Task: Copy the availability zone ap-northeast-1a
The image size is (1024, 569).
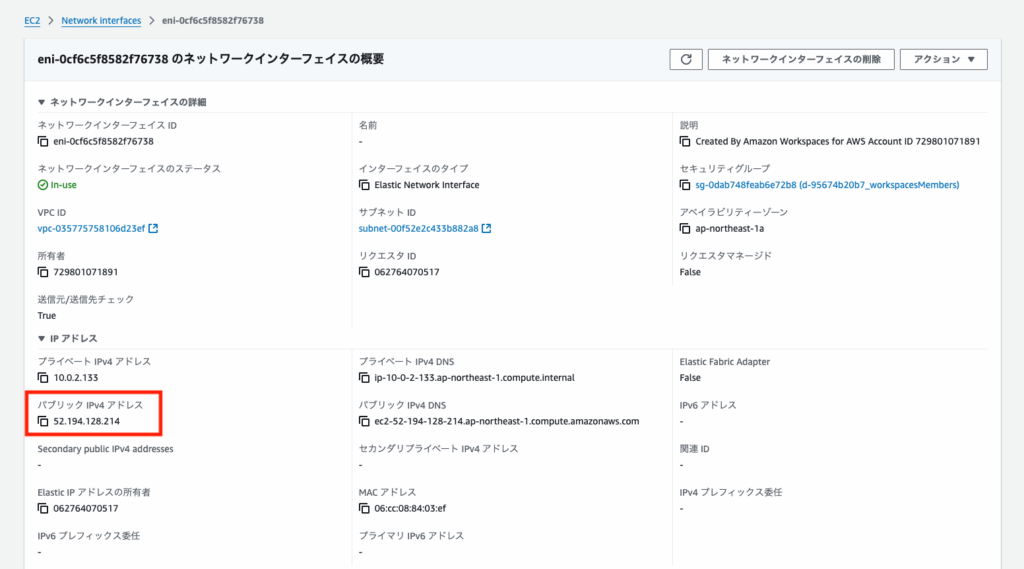Action: coord(686,228)
